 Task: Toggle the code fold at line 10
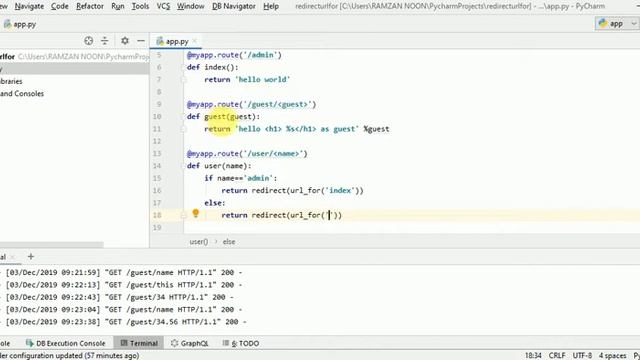pyautogui.click(x=183, y=117)
